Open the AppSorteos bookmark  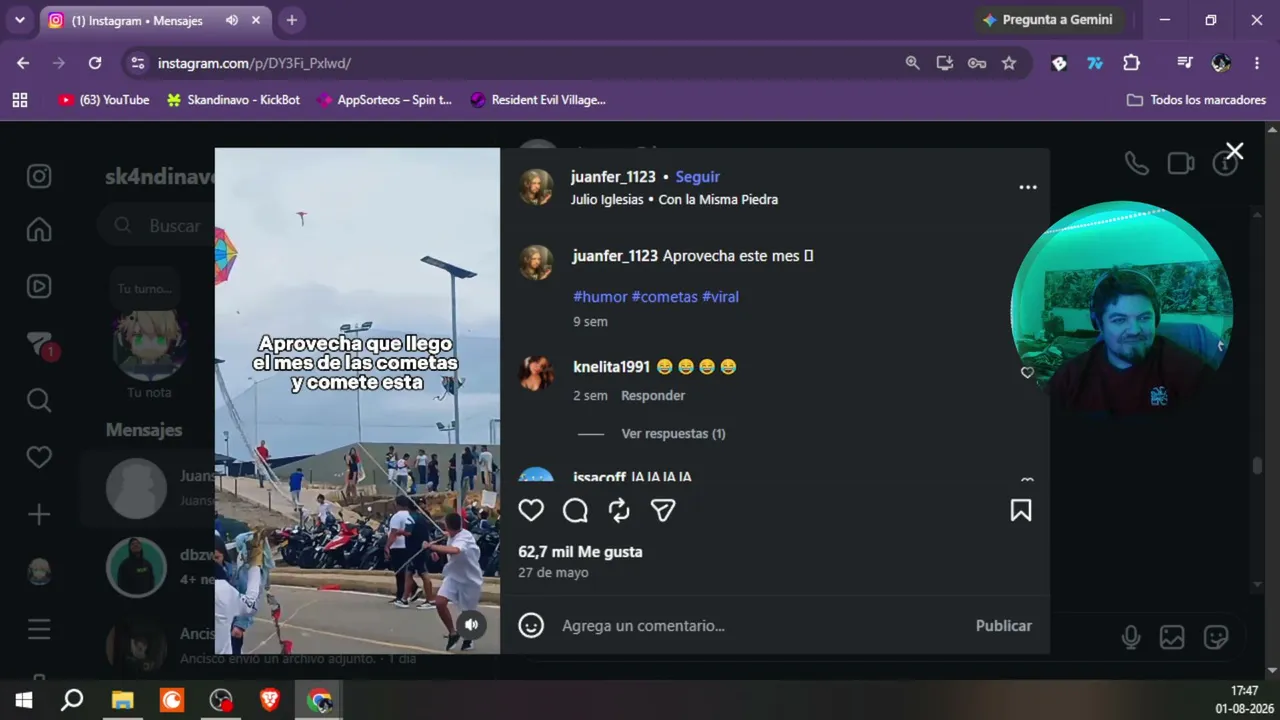coord(385,100)
